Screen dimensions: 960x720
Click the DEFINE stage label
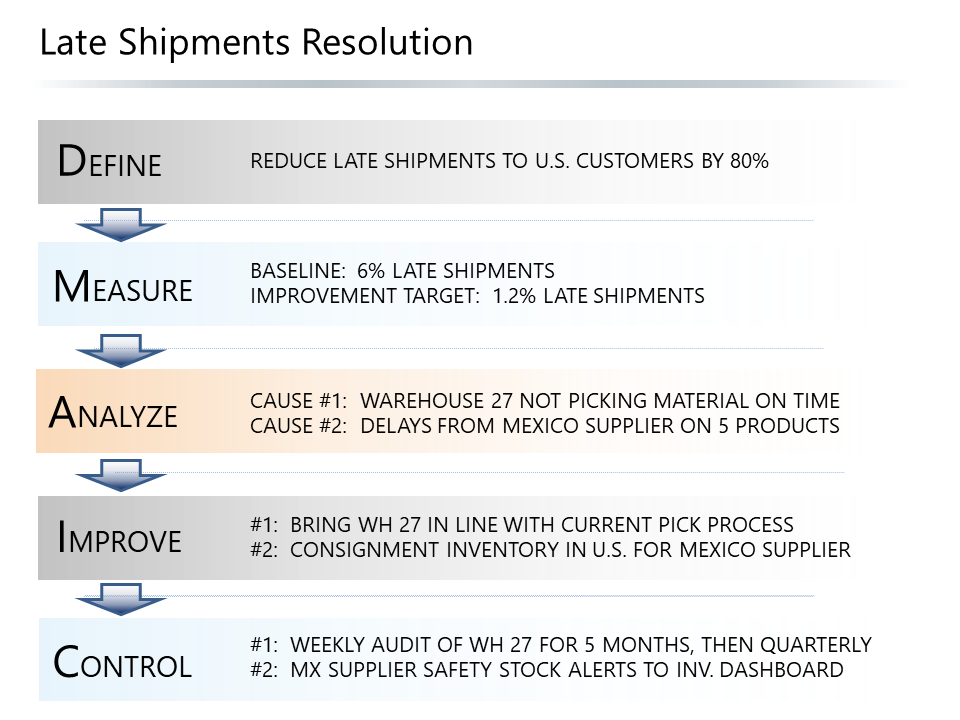(110, 162)
